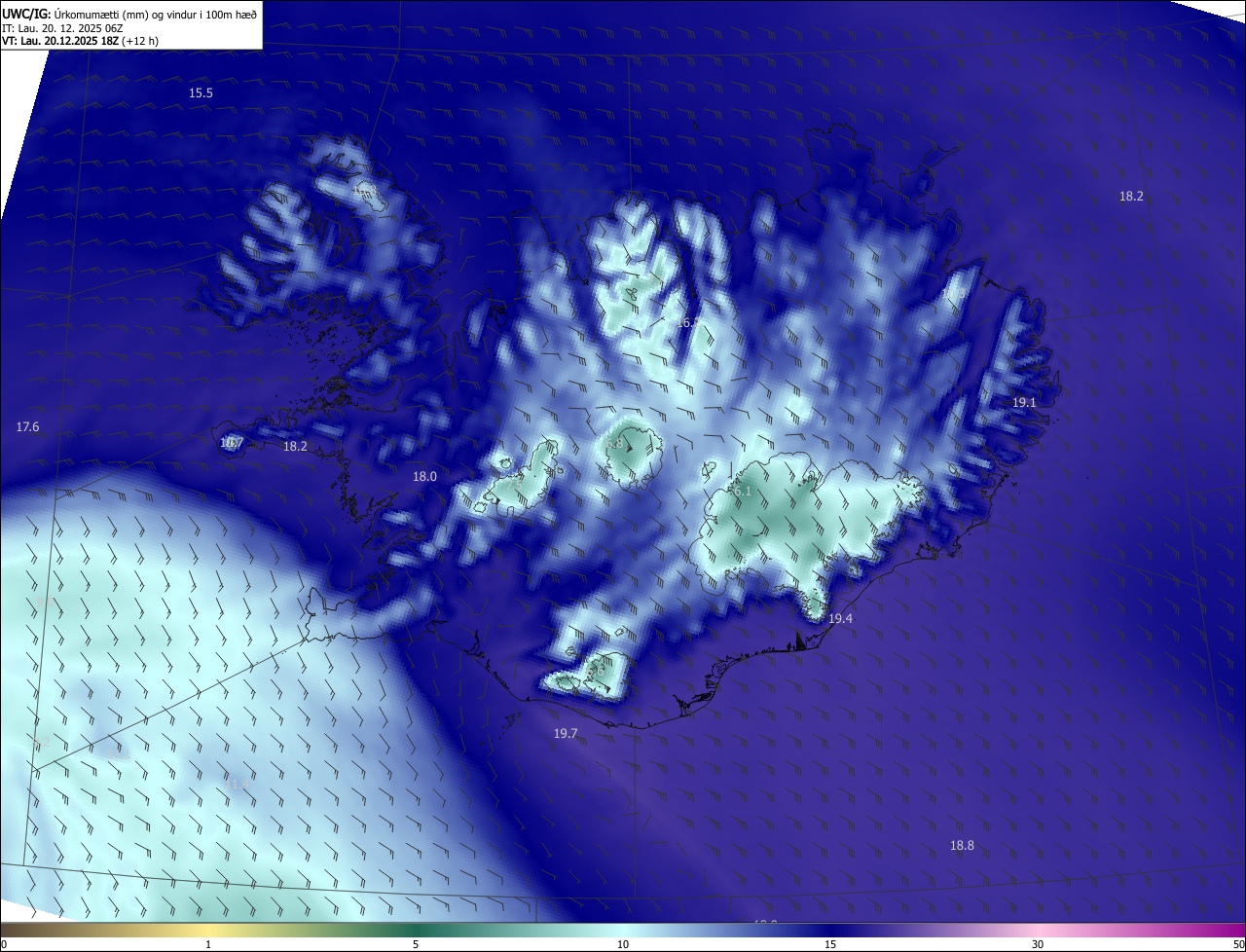The height and width of the screenshot is (952, 1246).
Task: Click the color bar legend at the bottom
Action: 623,930
